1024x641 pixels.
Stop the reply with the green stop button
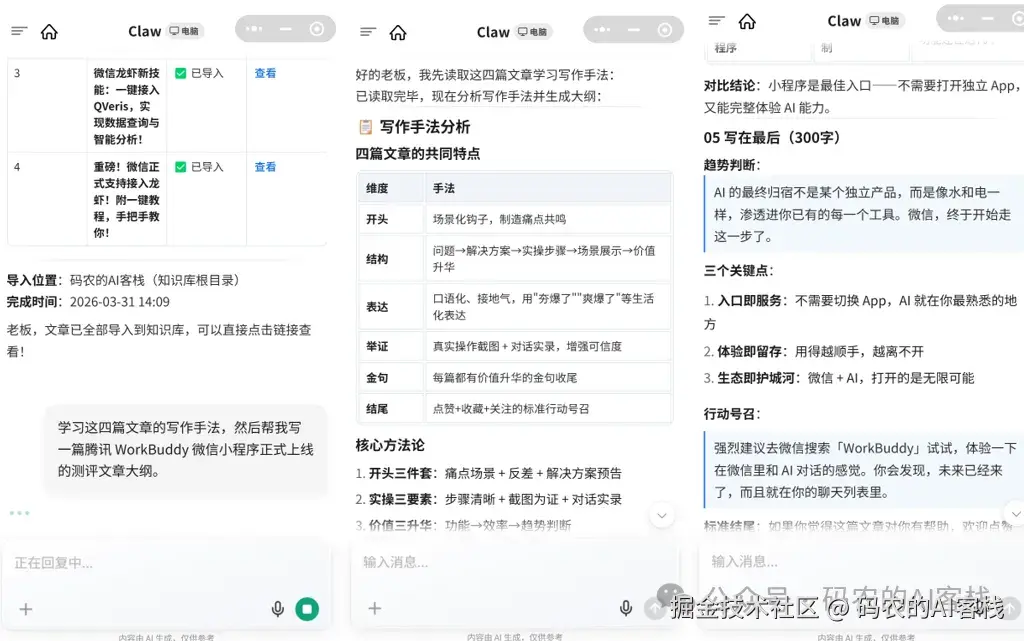[307, 609]
